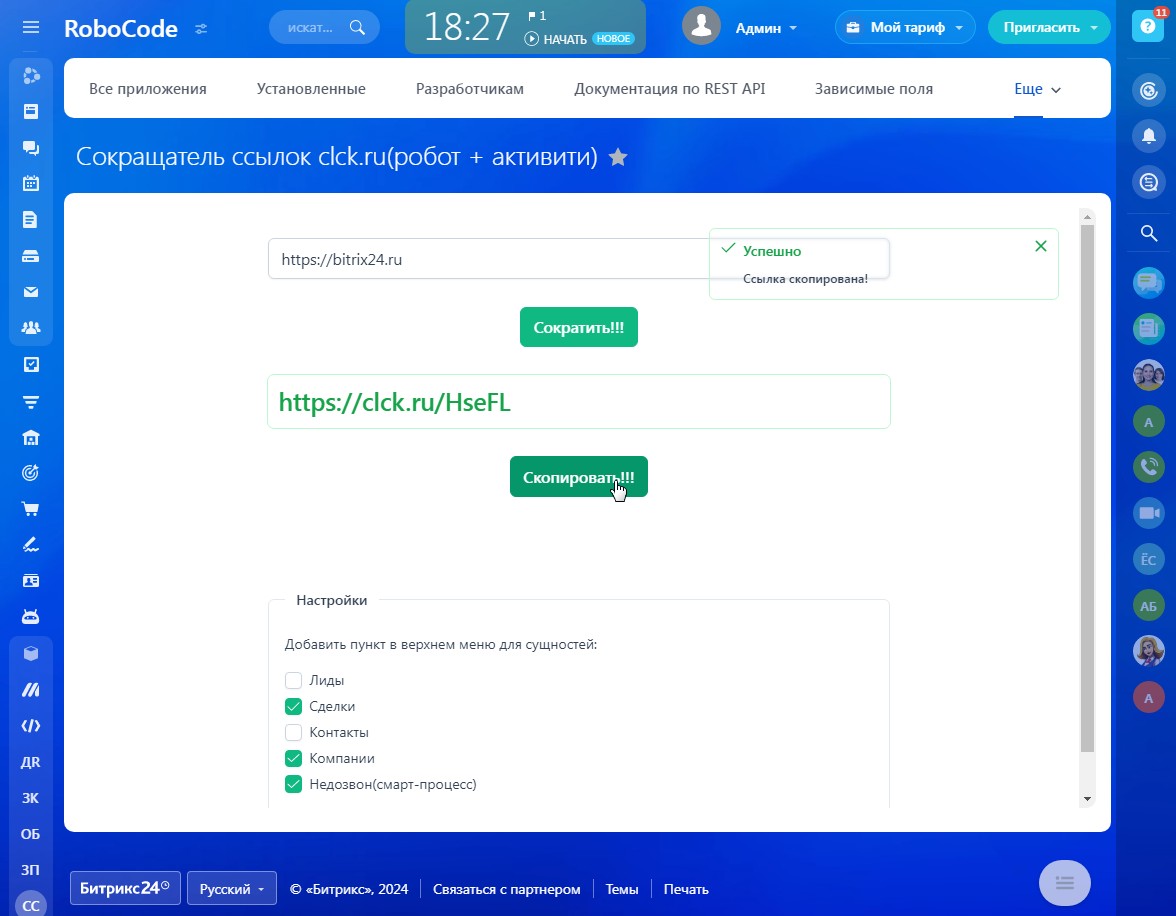Image resolution: width=1176 pixels, height=916 pixels.
Task: Open the market box sidebar icon
Action: [31, 653]
